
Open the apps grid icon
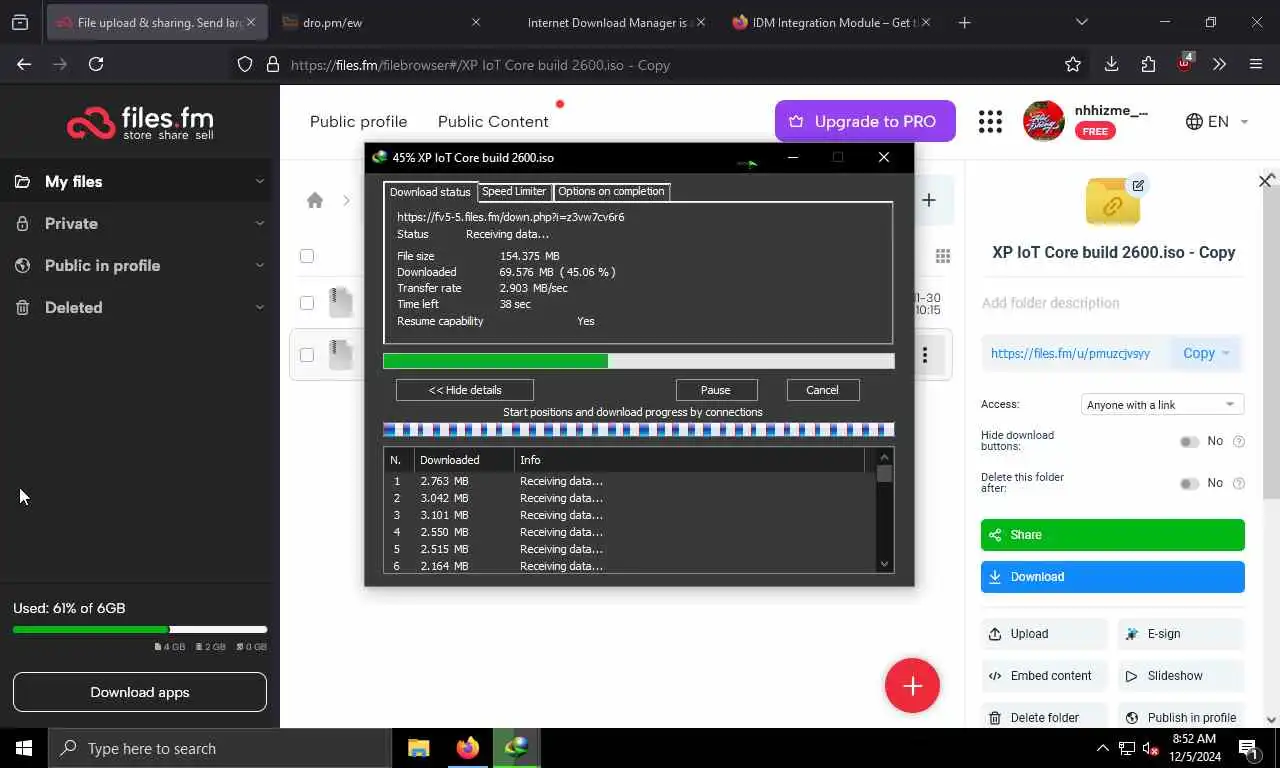[x=990, y=122]
